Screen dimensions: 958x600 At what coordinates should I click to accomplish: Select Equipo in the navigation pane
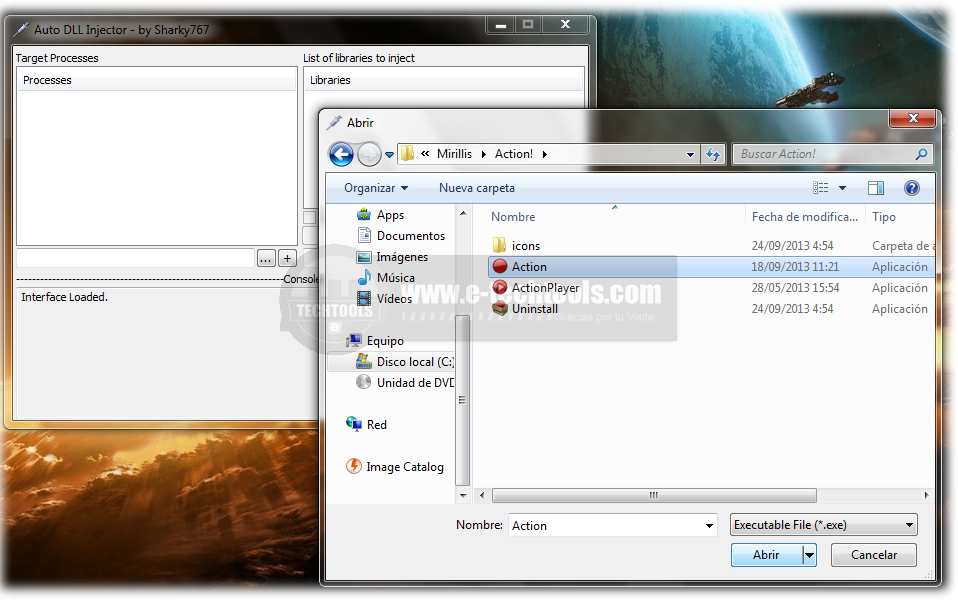(x=375, y=341)
